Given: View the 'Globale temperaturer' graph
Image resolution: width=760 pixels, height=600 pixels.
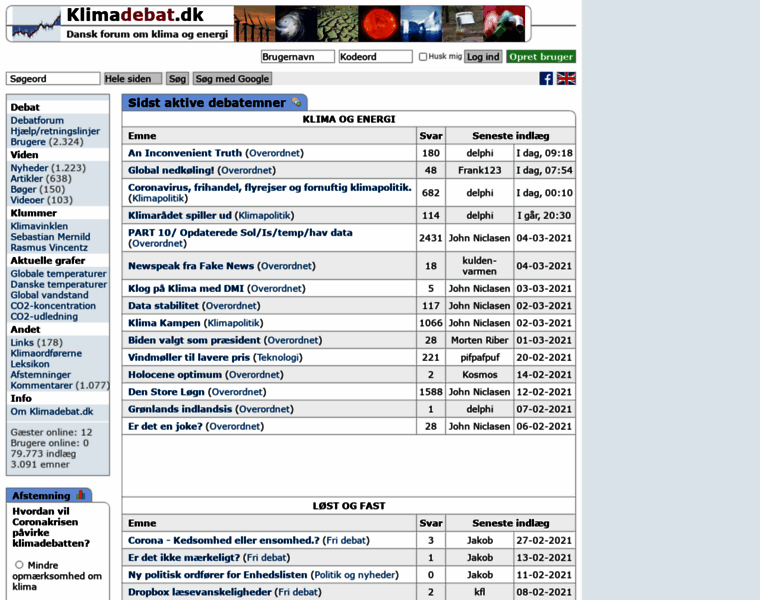Looking at the screenshot, I should (58, 273).
